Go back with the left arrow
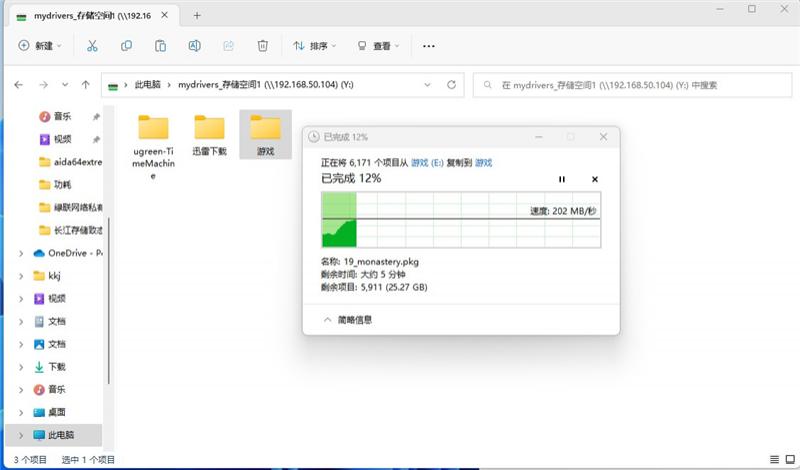800x470 pixels. (x=19, y=85)
